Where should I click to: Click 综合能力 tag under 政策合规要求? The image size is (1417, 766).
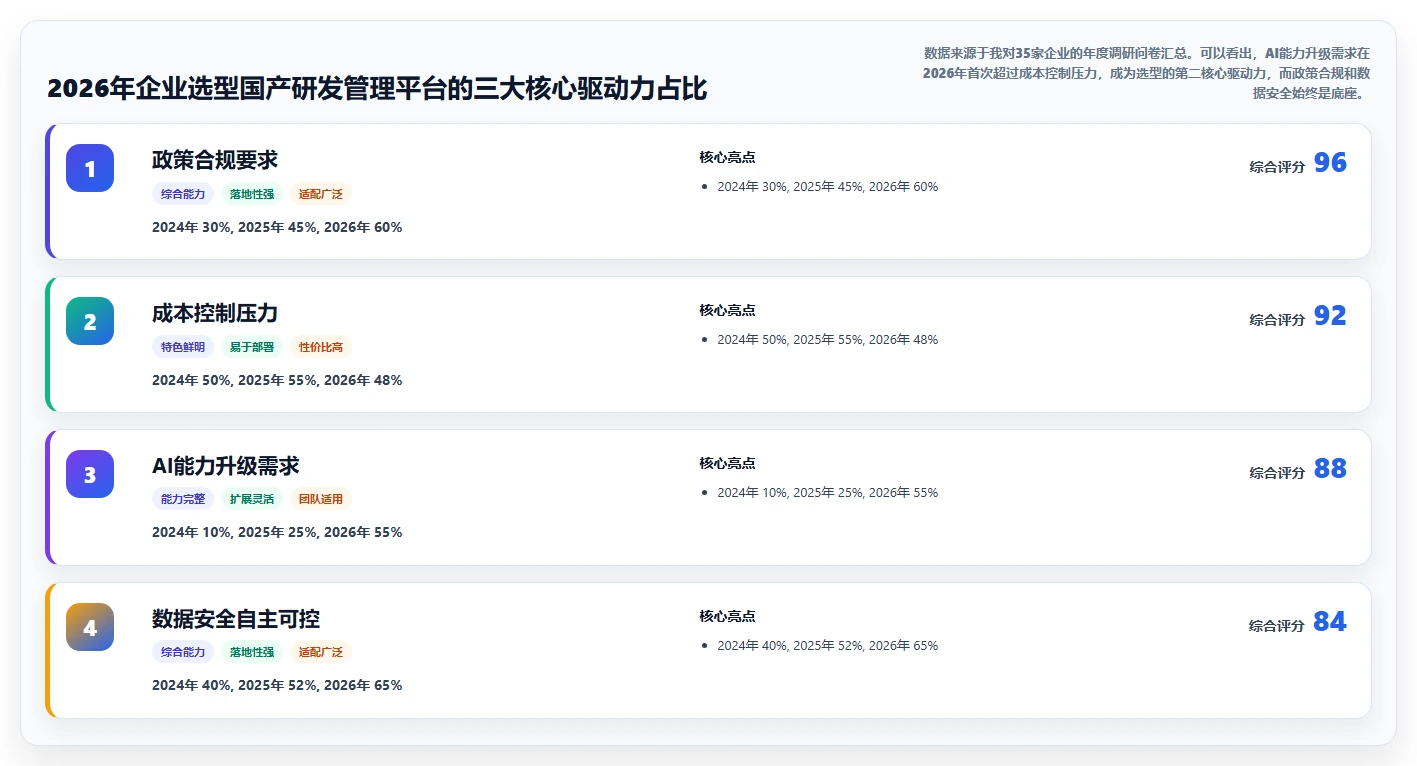tap(183, 194)
